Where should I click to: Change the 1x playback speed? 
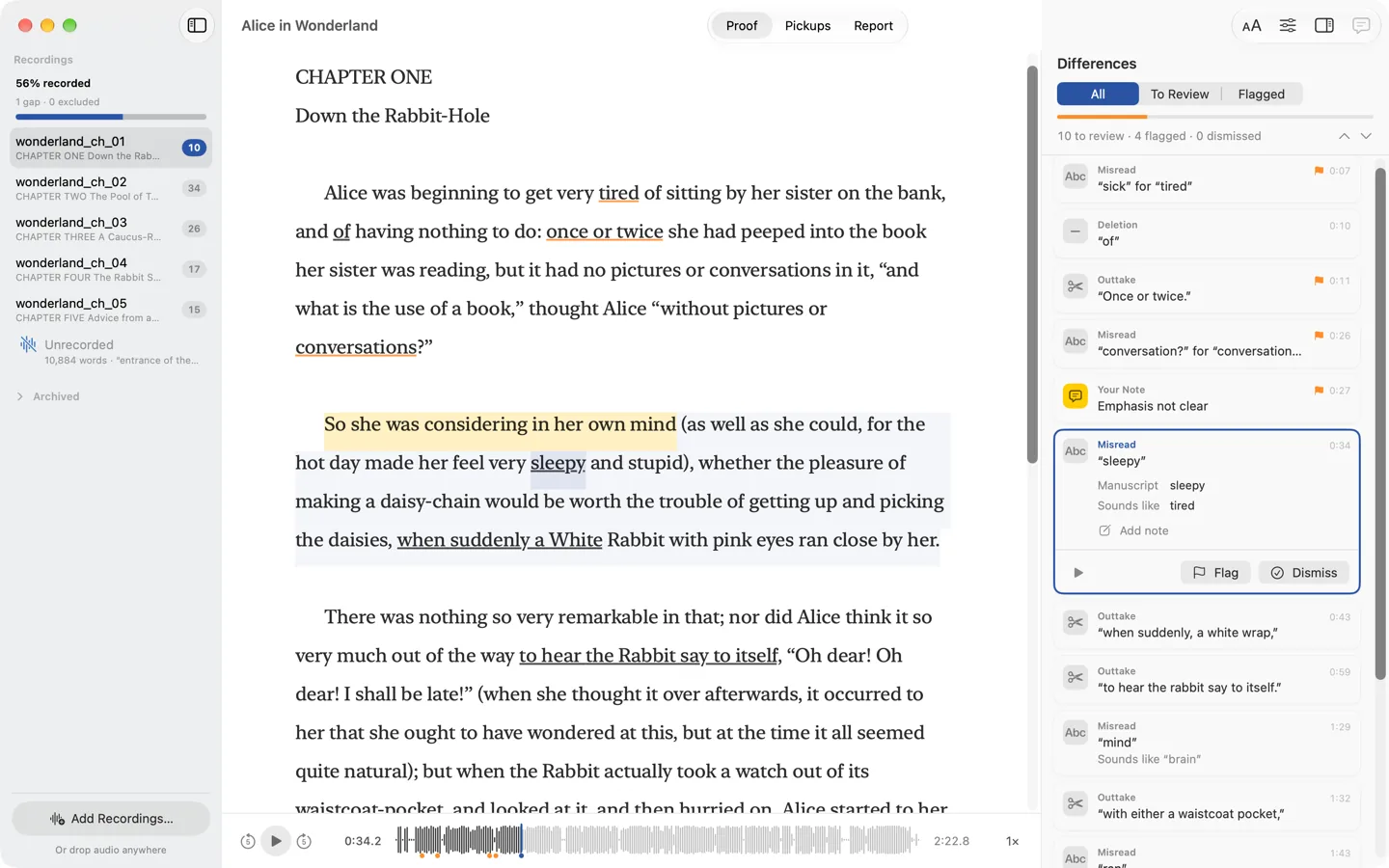click(1013, 841)
